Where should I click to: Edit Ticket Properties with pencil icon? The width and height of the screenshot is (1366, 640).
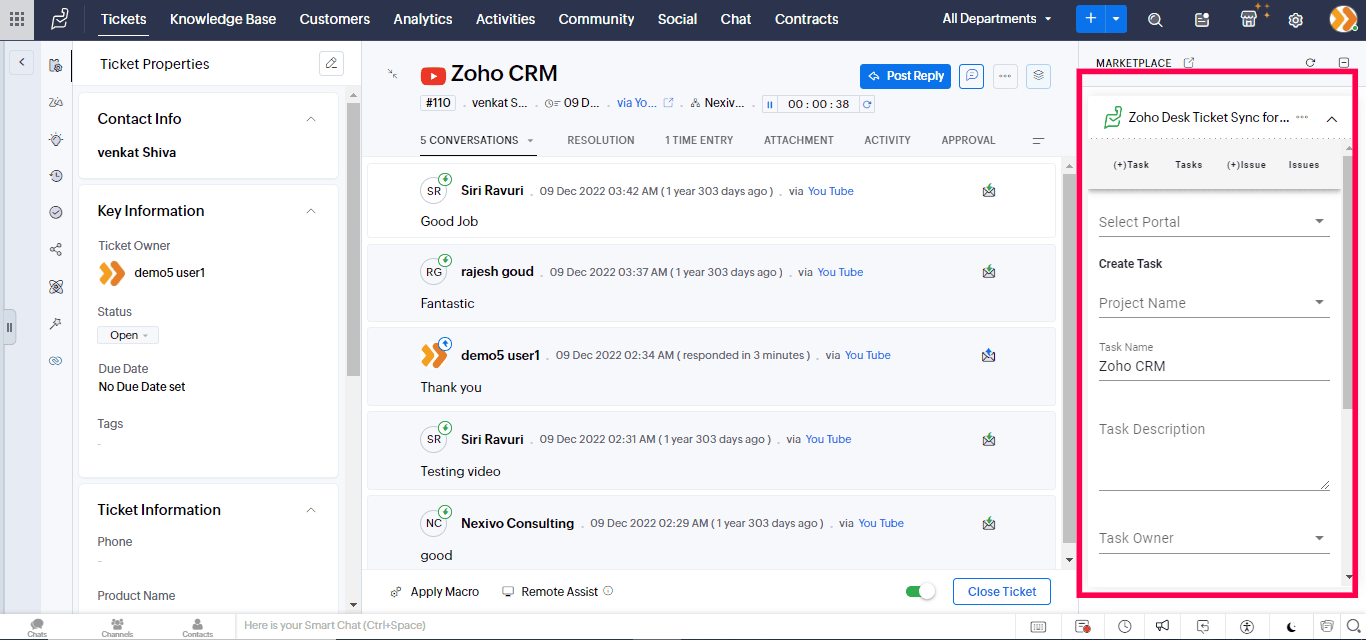point(331,63)
